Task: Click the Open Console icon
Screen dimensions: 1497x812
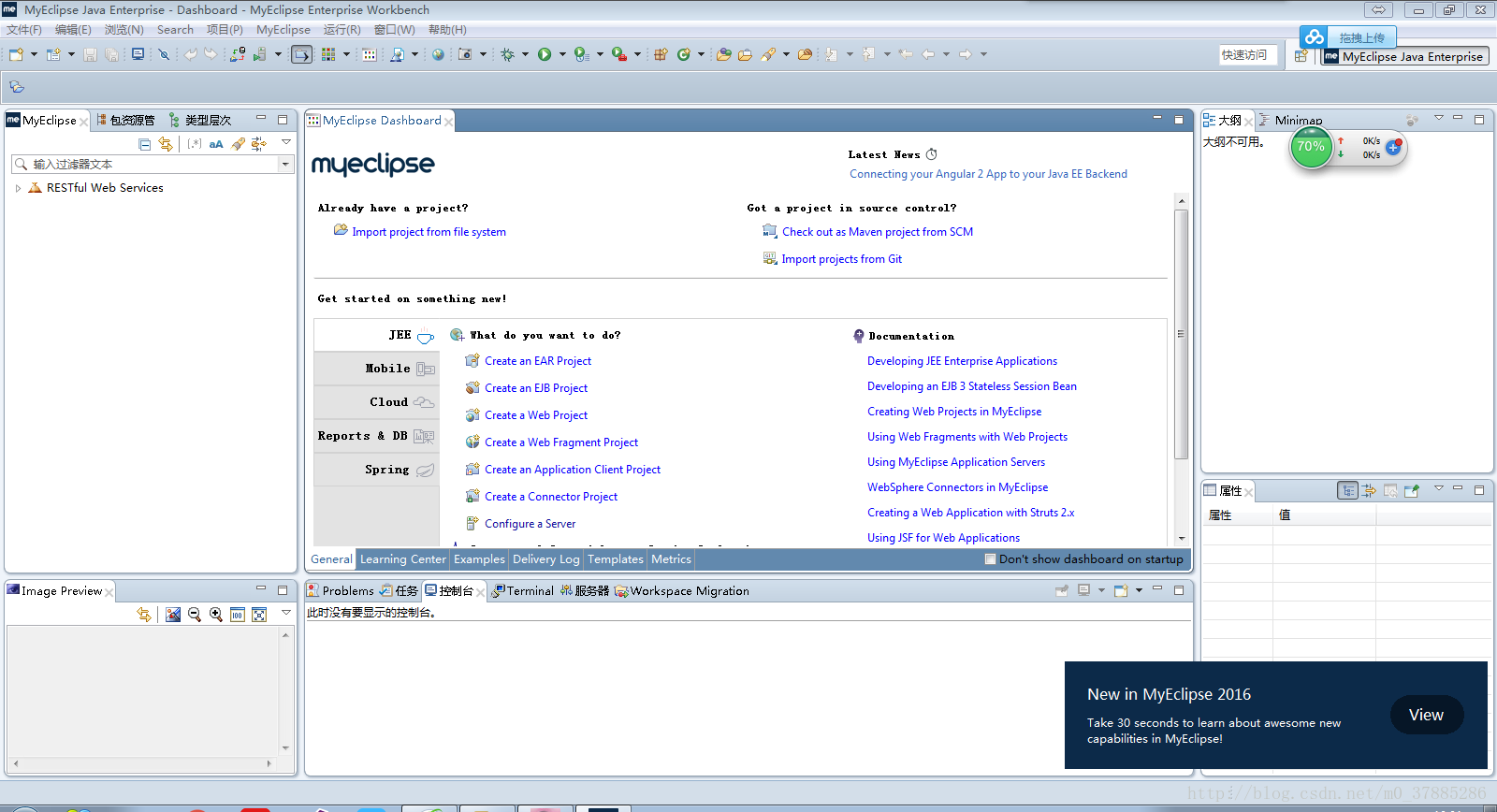Action: pos(1121,590)
